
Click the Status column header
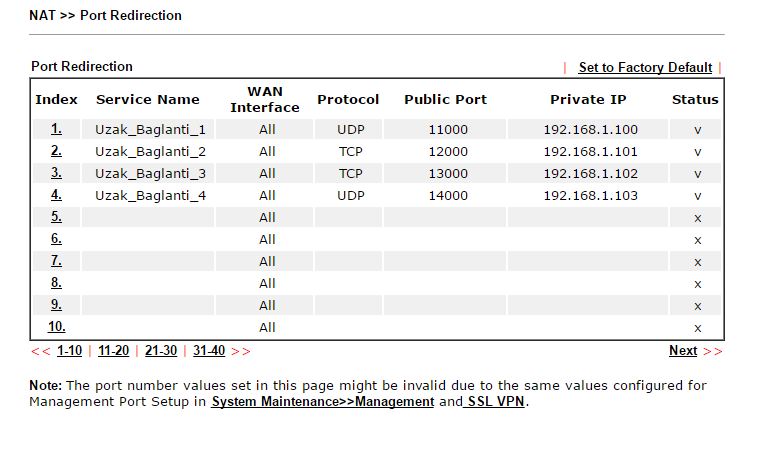tap(695, 100)
